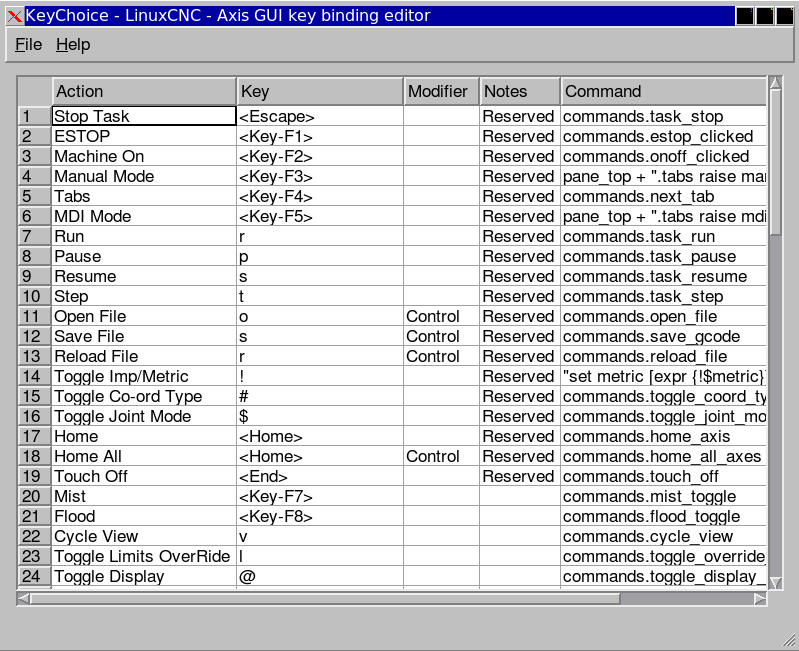Click 'commands.next_tab' command cell
Image resolution: width=799 pixels, height=651 pixels.
663,196
